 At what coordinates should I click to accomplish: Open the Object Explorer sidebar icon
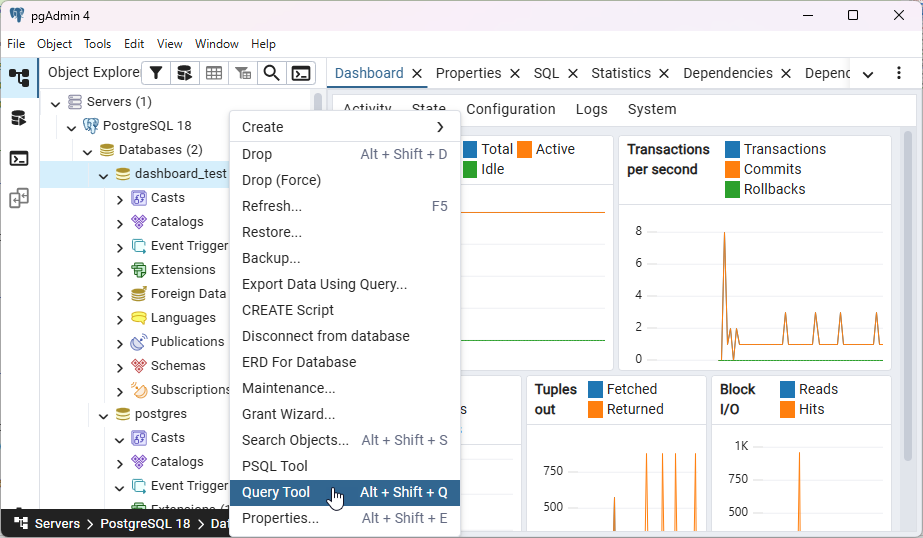point(19,78)
